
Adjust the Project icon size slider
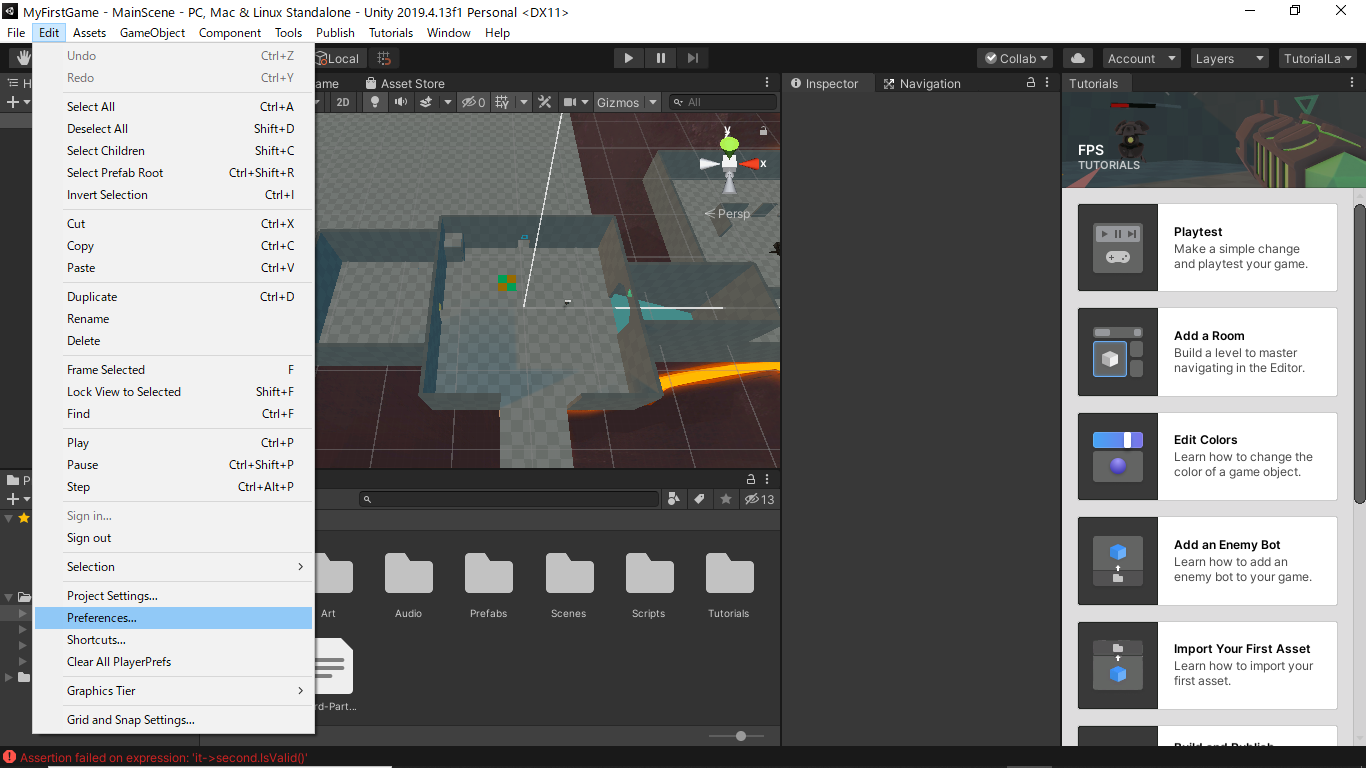pyautogui.click(x=741, y=736)
